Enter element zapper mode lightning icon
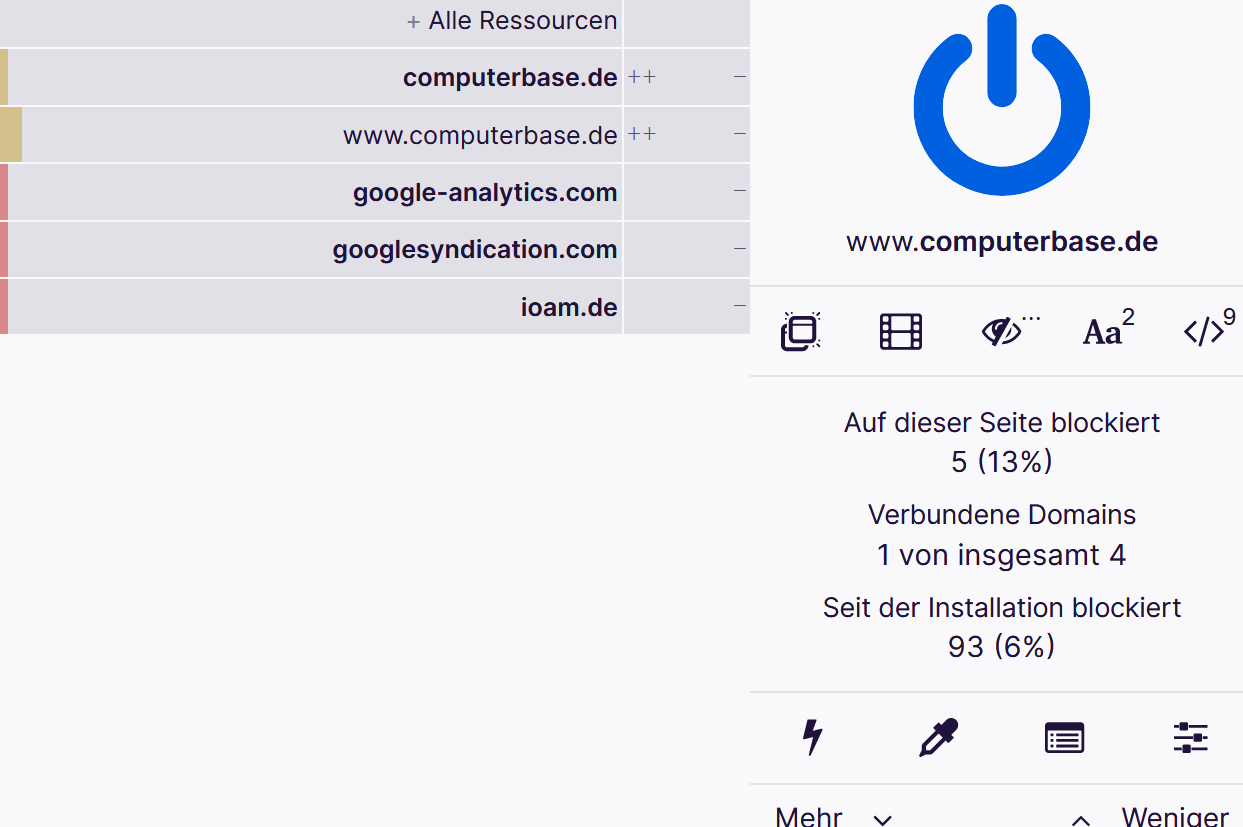This screenshot has height=827, width=1243. pos(813,738)
